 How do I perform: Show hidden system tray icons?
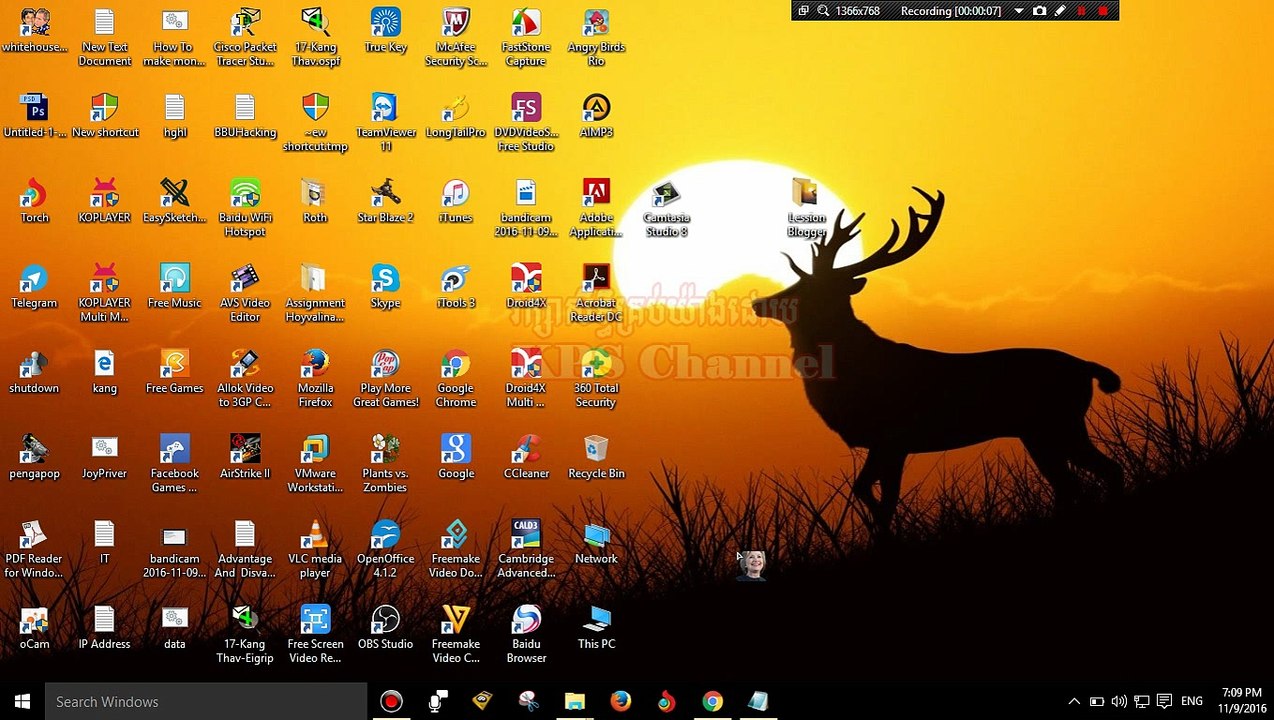click(x=1074, y=702)
